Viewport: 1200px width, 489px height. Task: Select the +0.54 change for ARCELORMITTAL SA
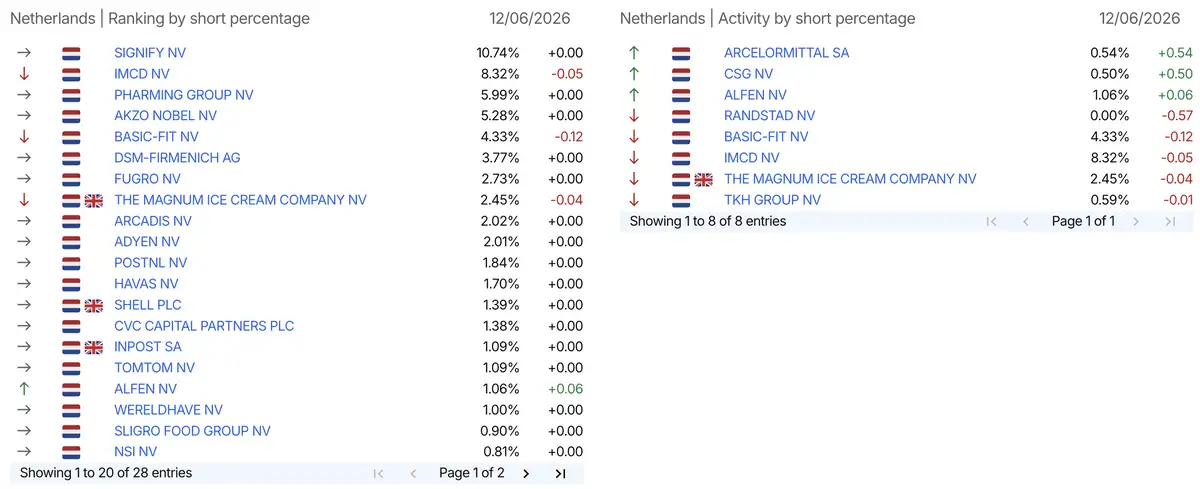[1175, 53]
